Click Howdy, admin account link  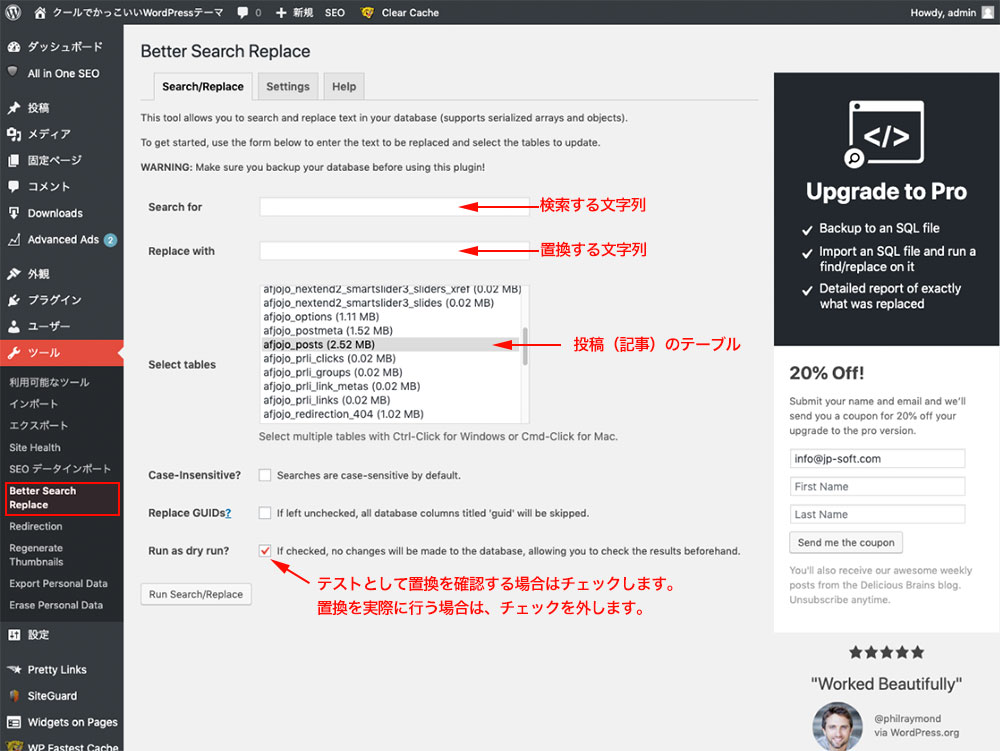click(943, 12)
